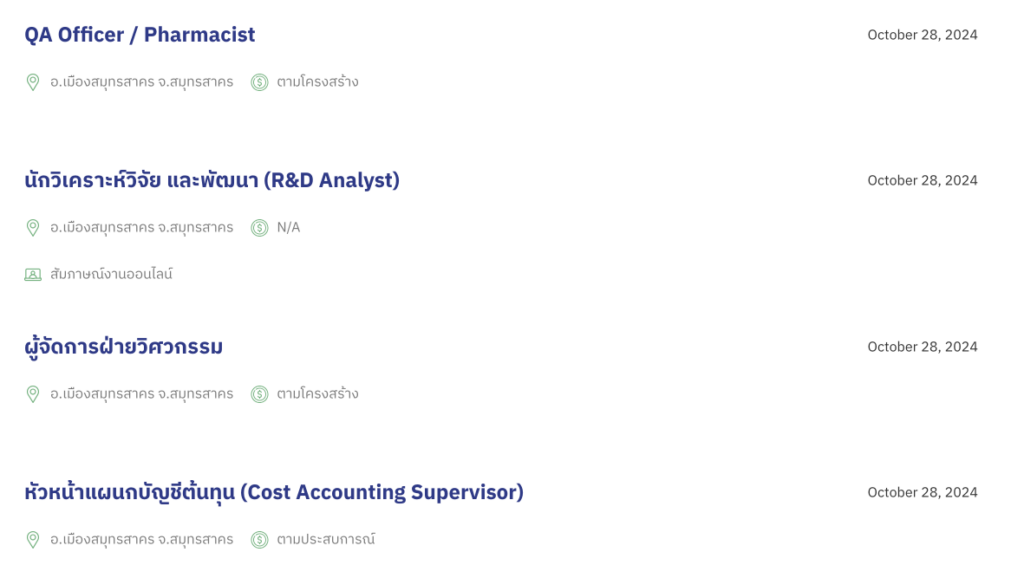Click ตามโครงสร้าง salary text under QA Officer

[318, 82]
